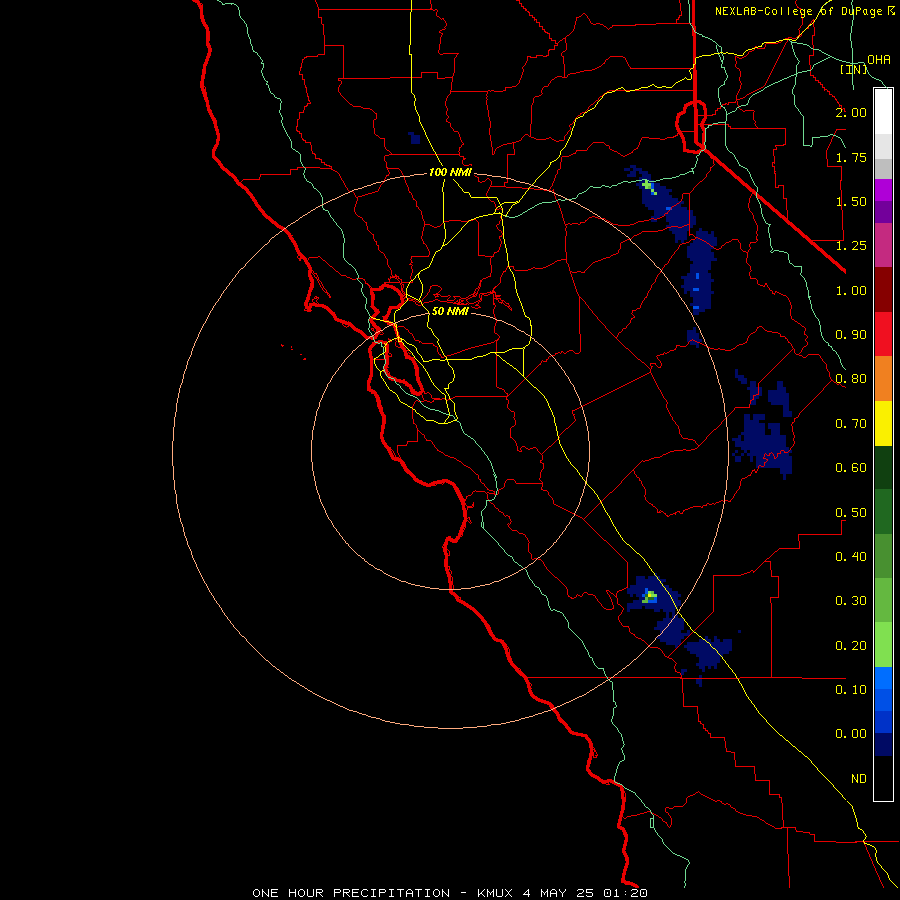This screenshot has width=900, height=900.
Task: Select the 0.60 legend value
Action: (x=851, y=468)
